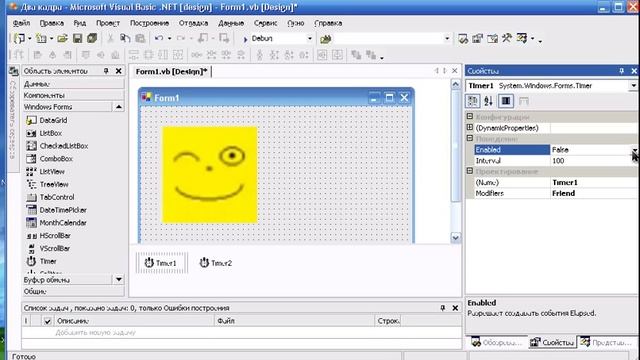
Task: Click the Paste toolbar icon
Action: tap(140, 38)
